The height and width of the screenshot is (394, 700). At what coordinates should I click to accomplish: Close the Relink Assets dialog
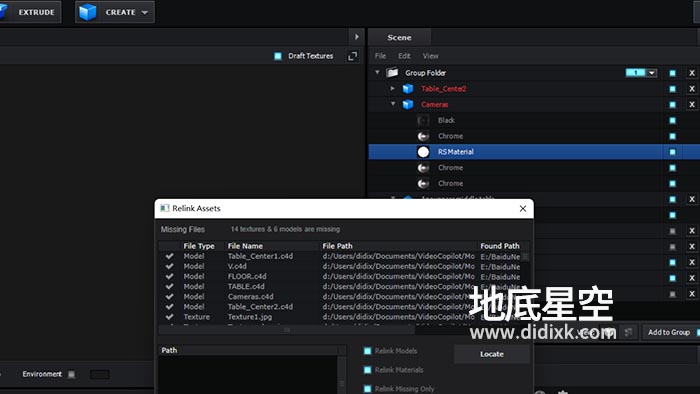point(523,208)
